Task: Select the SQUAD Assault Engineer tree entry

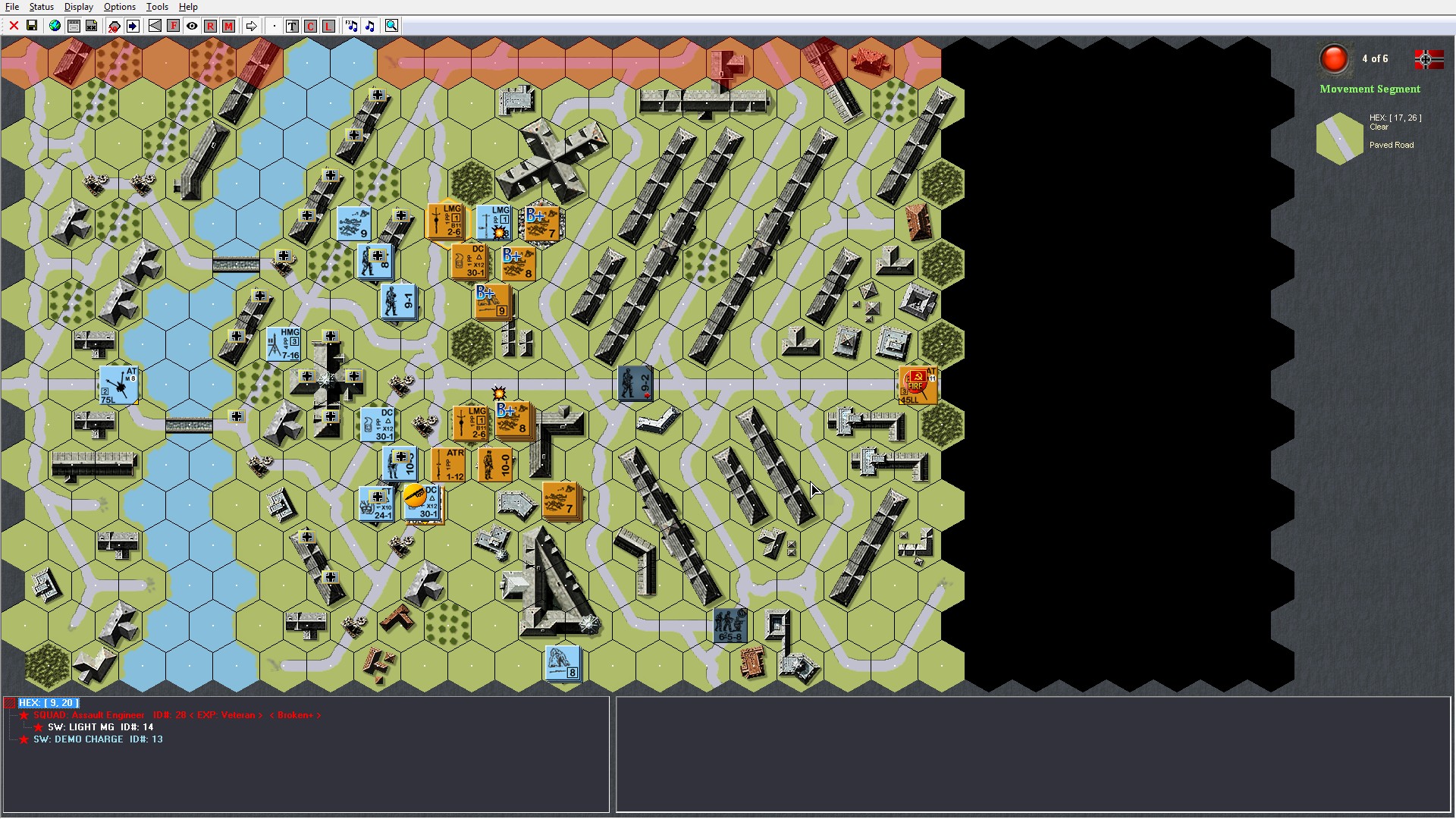Action: [x=89, y=715]
